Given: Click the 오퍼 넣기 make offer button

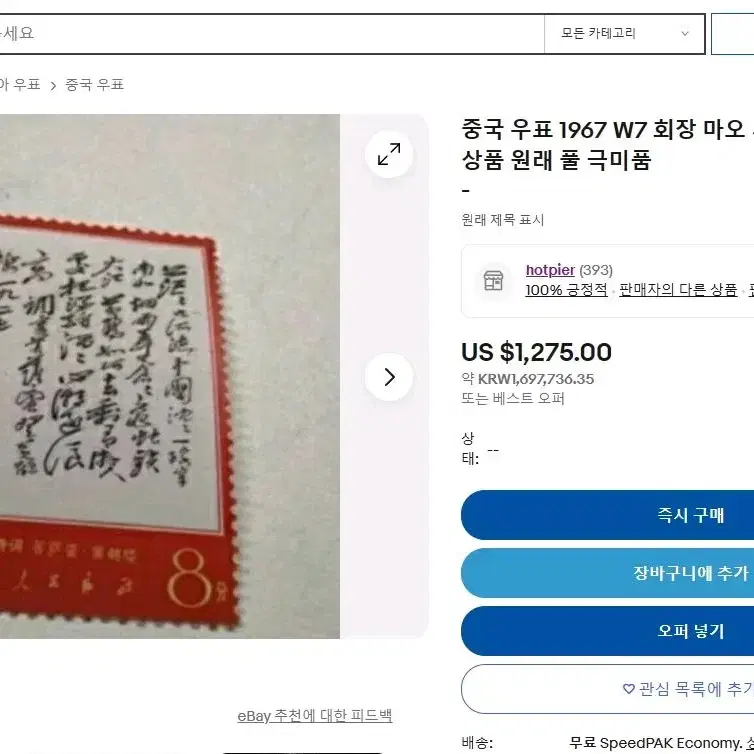Looking at the screenshot, I should click(608, 630).
